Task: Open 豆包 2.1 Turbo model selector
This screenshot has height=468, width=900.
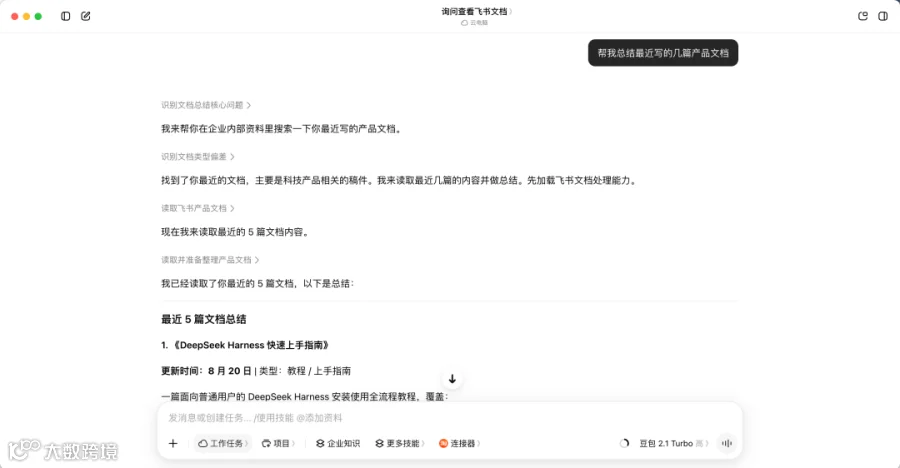Action: (674, 443)
